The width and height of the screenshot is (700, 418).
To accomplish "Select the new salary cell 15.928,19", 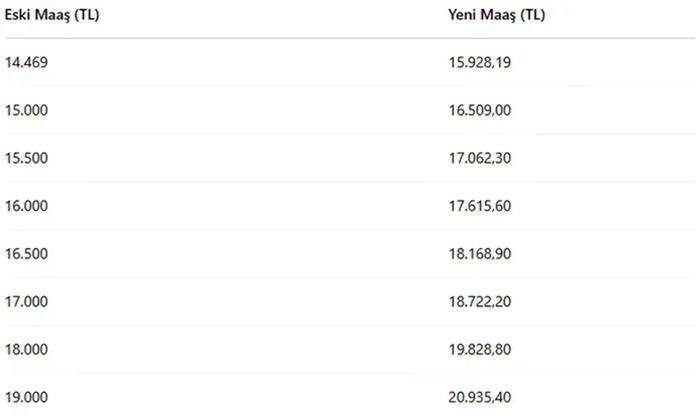I will coord(479,62).
